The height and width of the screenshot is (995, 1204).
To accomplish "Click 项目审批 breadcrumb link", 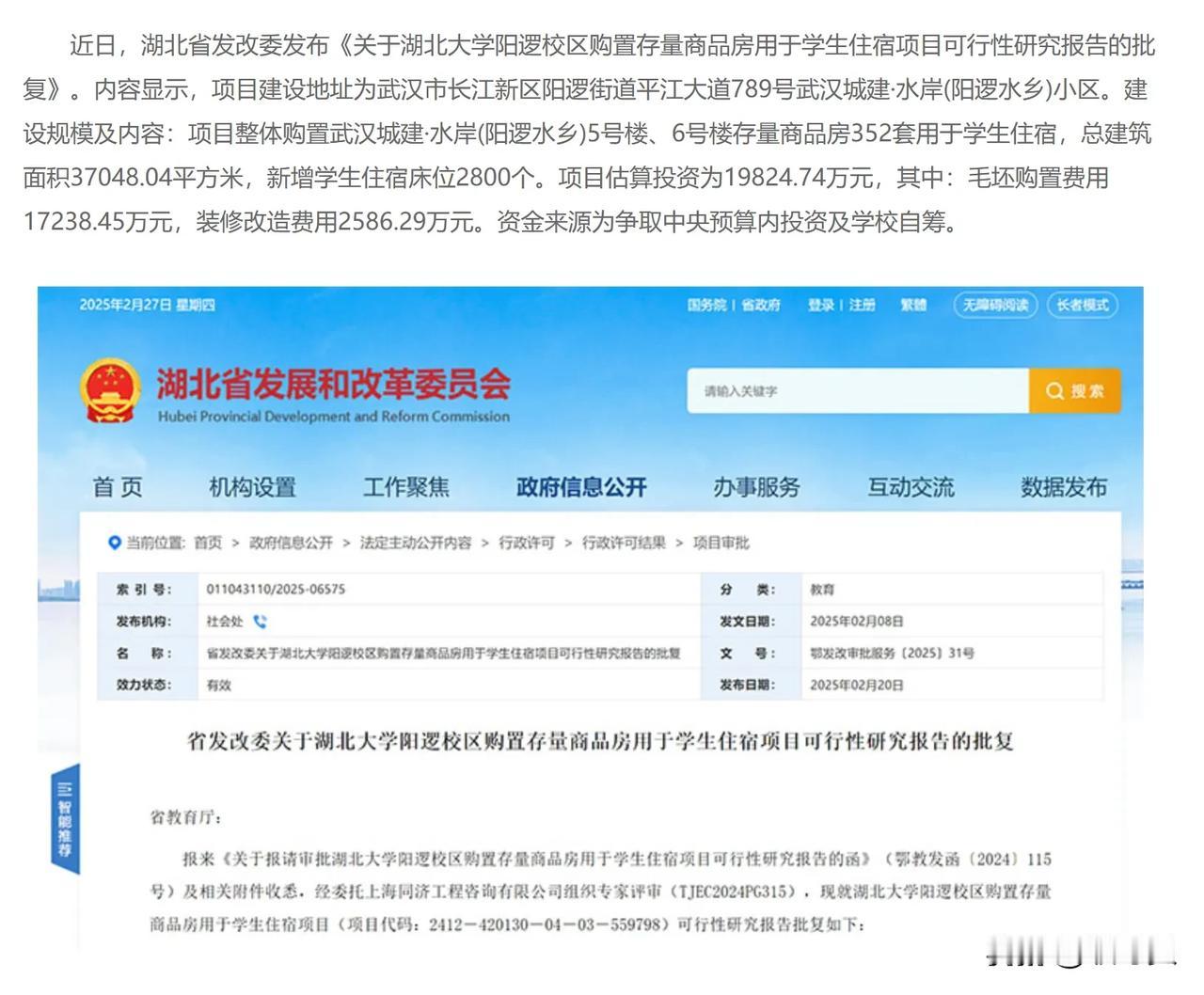I will (x=721, y=543).
